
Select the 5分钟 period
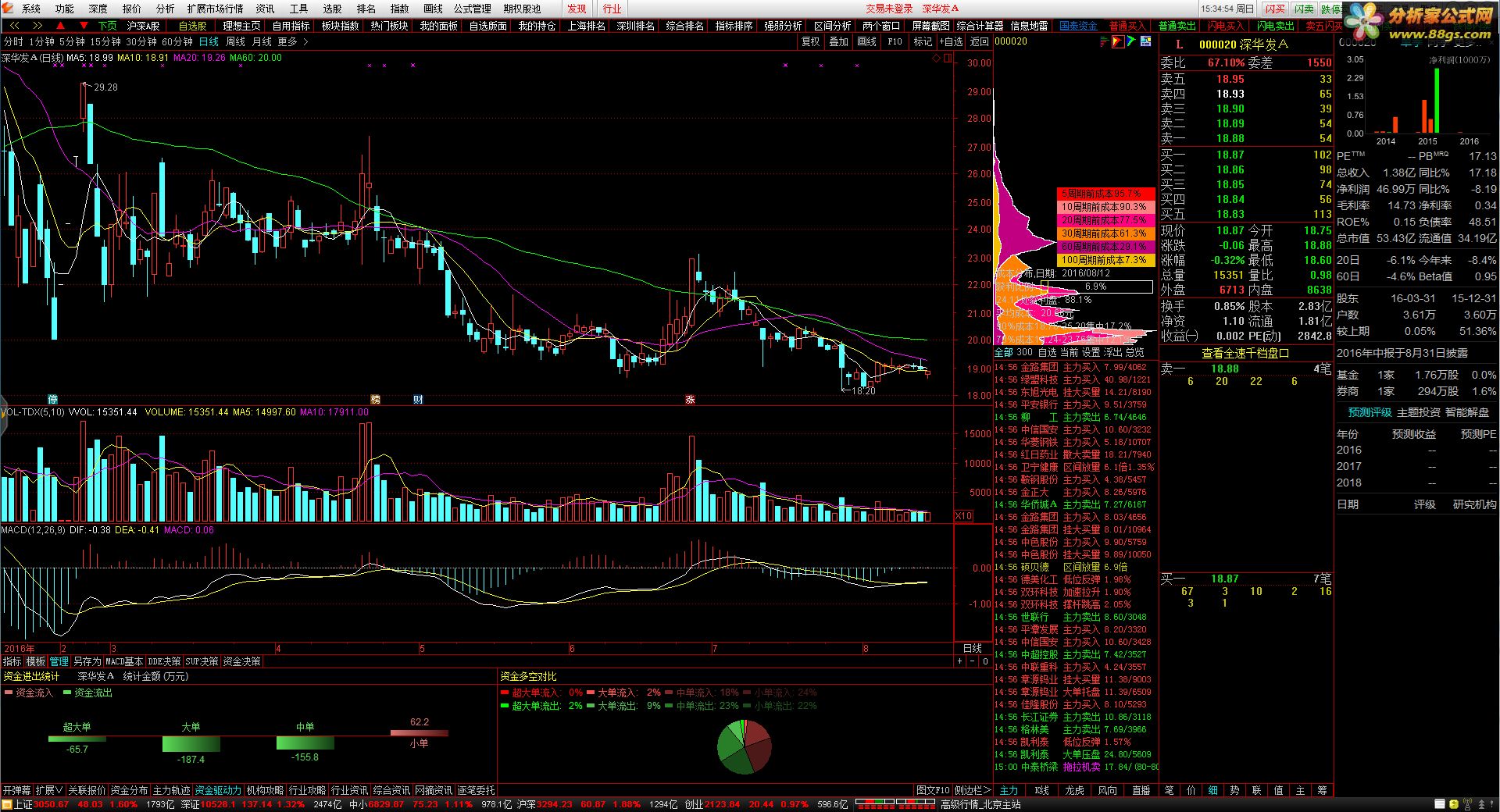[x=72, y=41]
